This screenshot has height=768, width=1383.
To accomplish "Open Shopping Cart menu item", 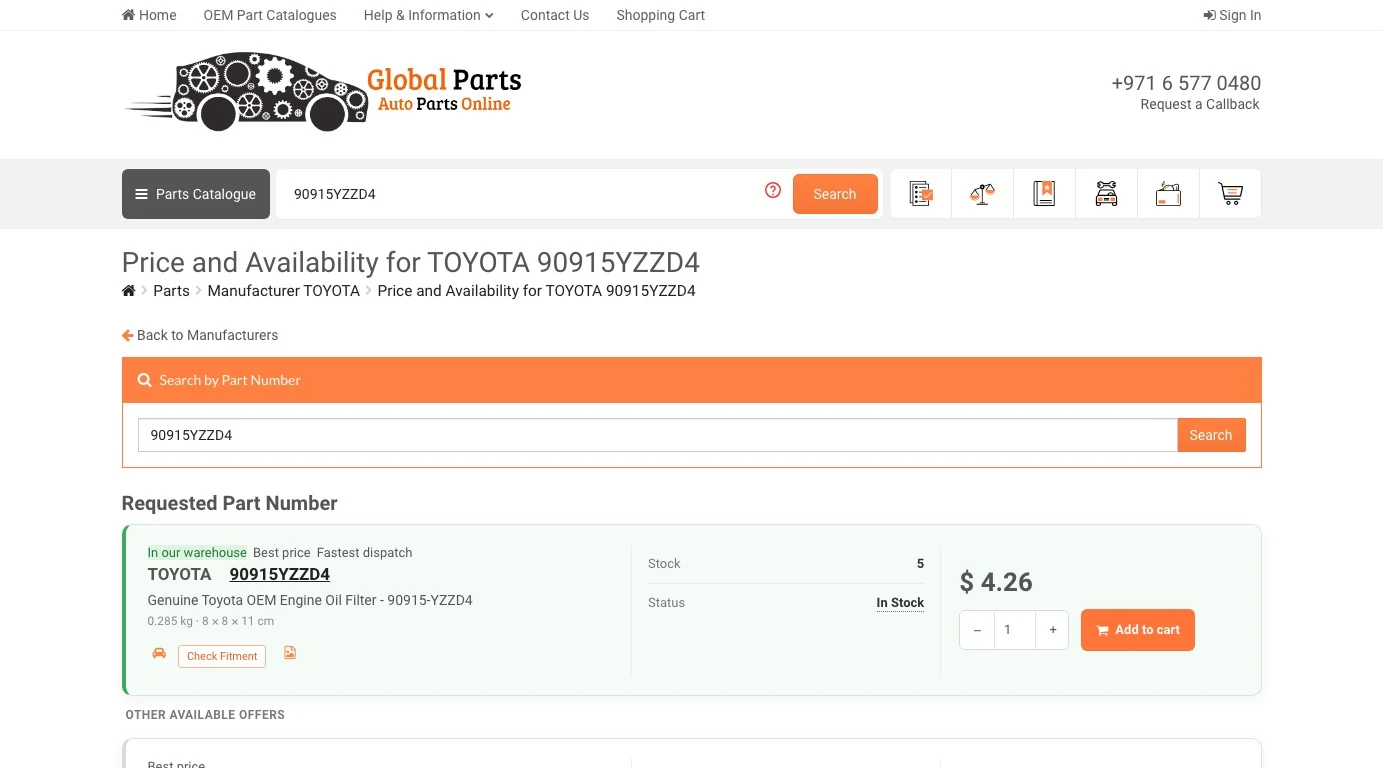I will point(660,15).
